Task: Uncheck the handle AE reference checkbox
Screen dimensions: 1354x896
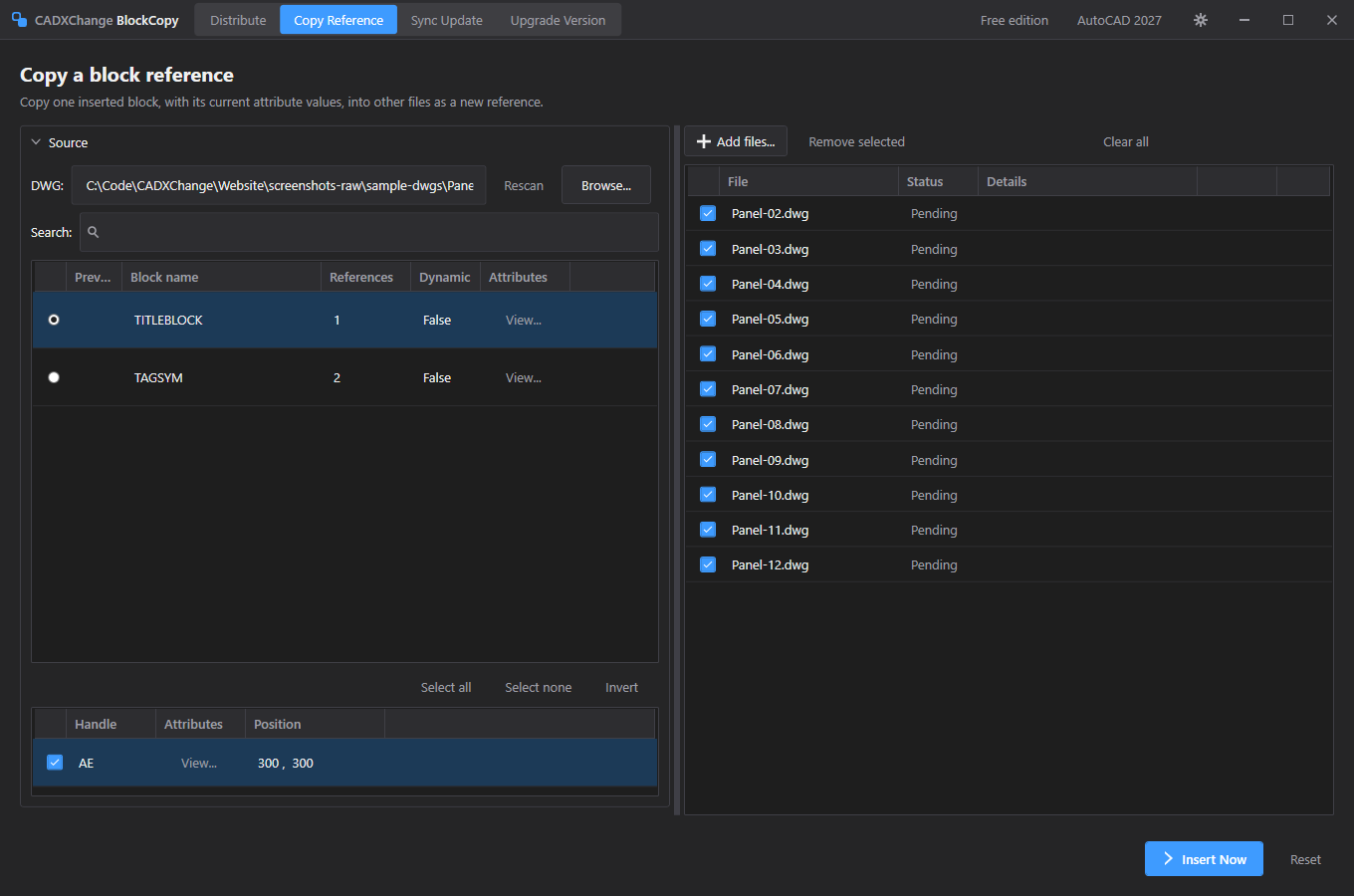Action: [x=55, y=763]
